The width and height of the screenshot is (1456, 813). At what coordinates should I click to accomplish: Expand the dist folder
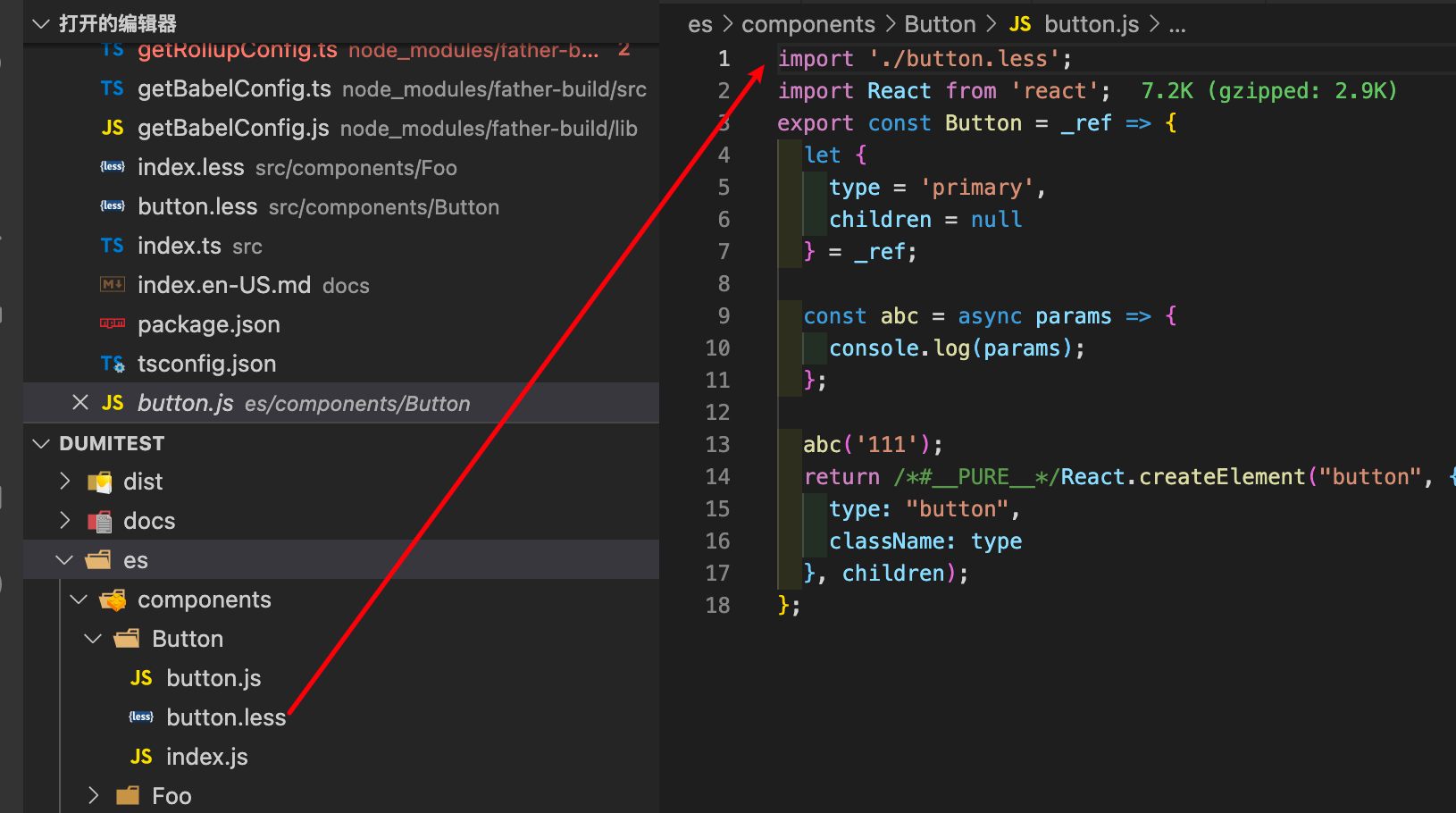click(x=64, y=482)
